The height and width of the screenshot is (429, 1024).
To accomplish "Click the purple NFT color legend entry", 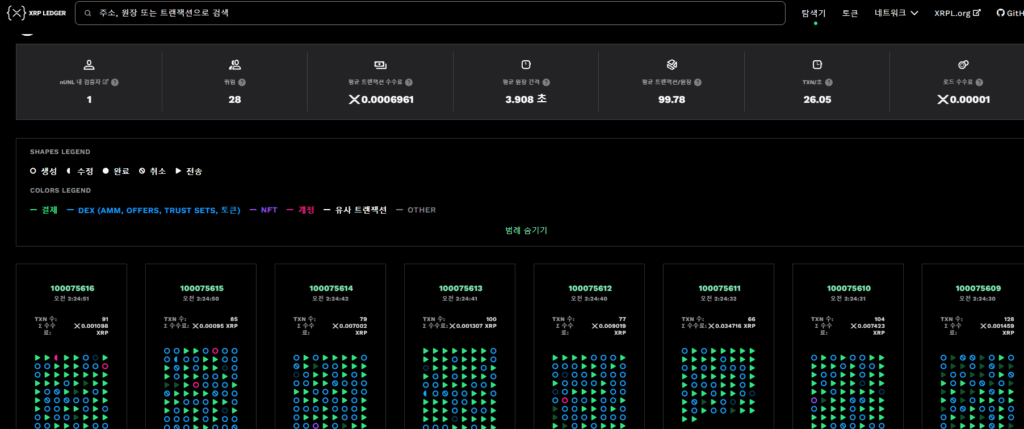I will [265, 210].
